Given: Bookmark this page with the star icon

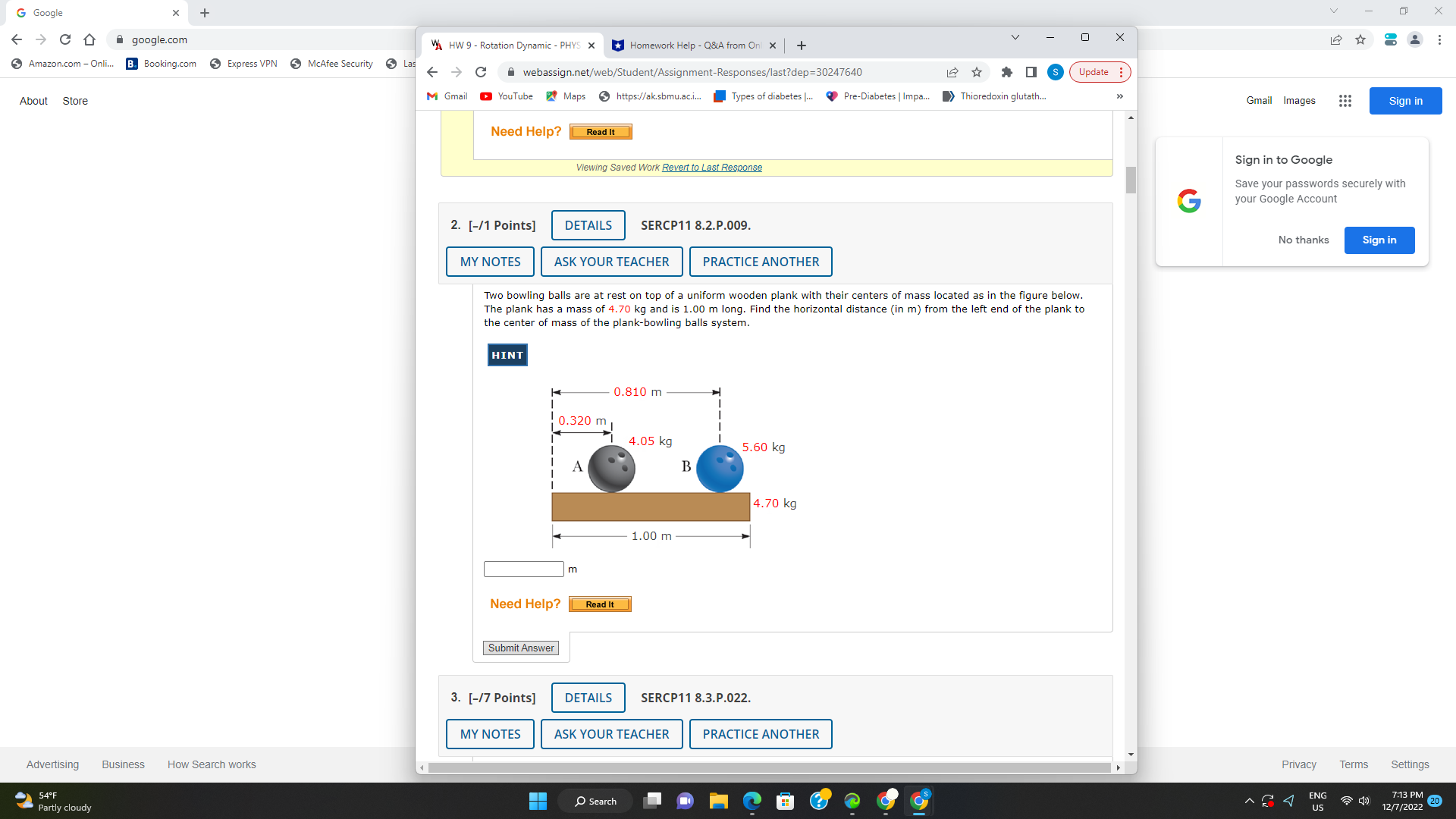Looking at the screenshot, I should tap(977, 72).
